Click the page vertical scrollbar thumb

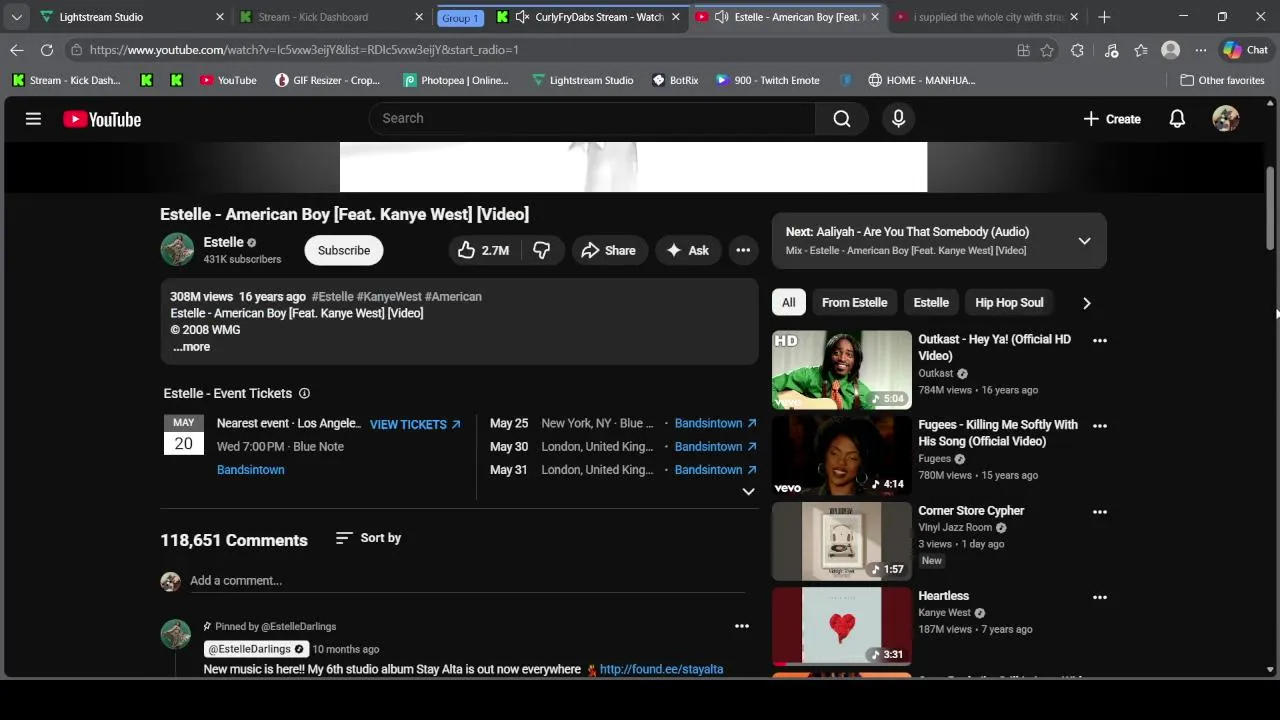(1271, 208)
